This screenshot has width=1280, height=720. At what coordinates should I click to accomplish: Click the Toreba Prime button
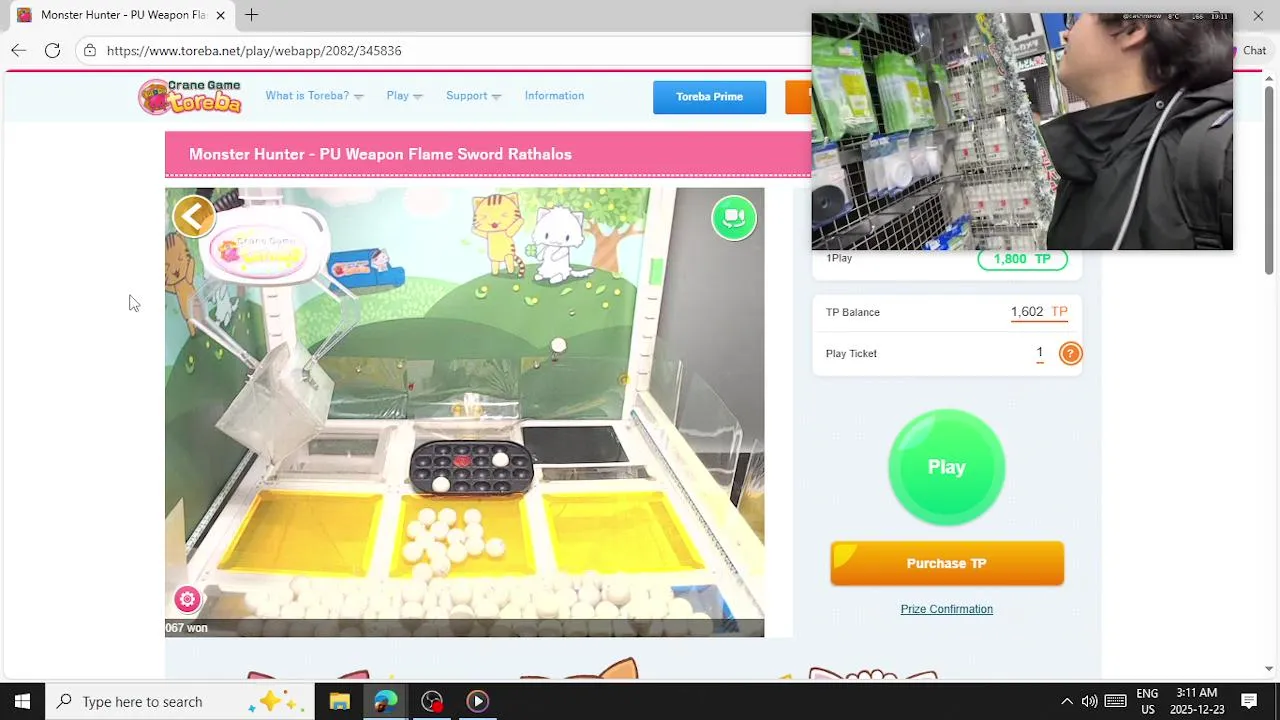pos(709,97)
